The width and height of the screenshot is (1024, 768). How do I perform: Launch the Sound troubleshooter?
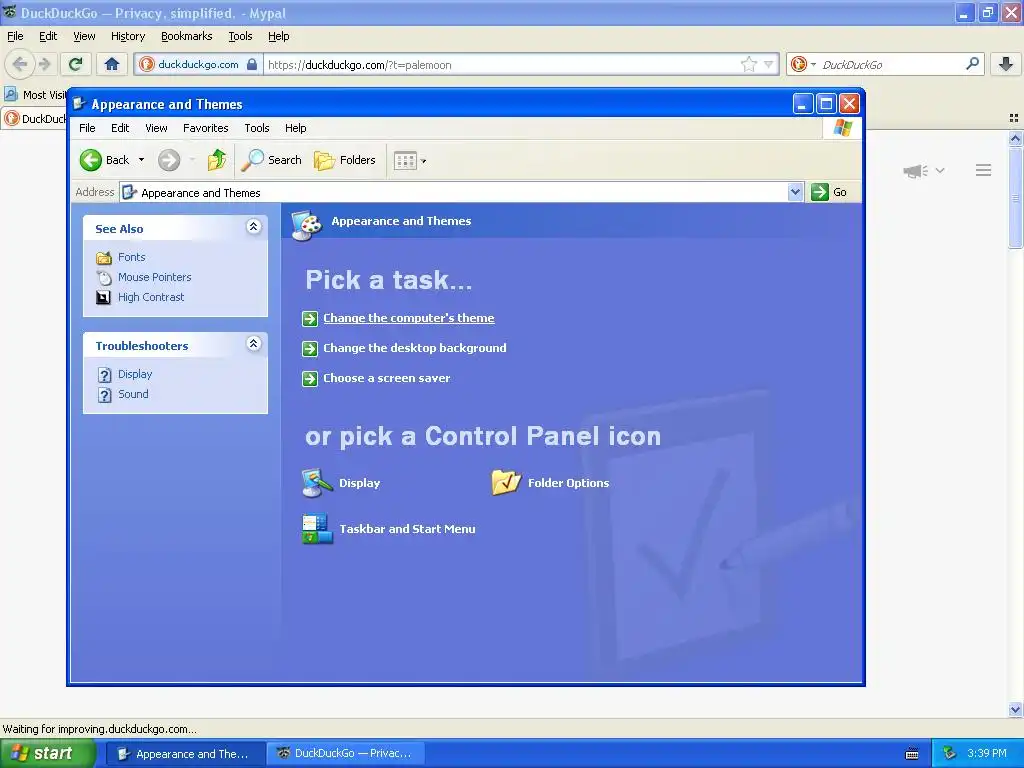click(x=133, y=394)
